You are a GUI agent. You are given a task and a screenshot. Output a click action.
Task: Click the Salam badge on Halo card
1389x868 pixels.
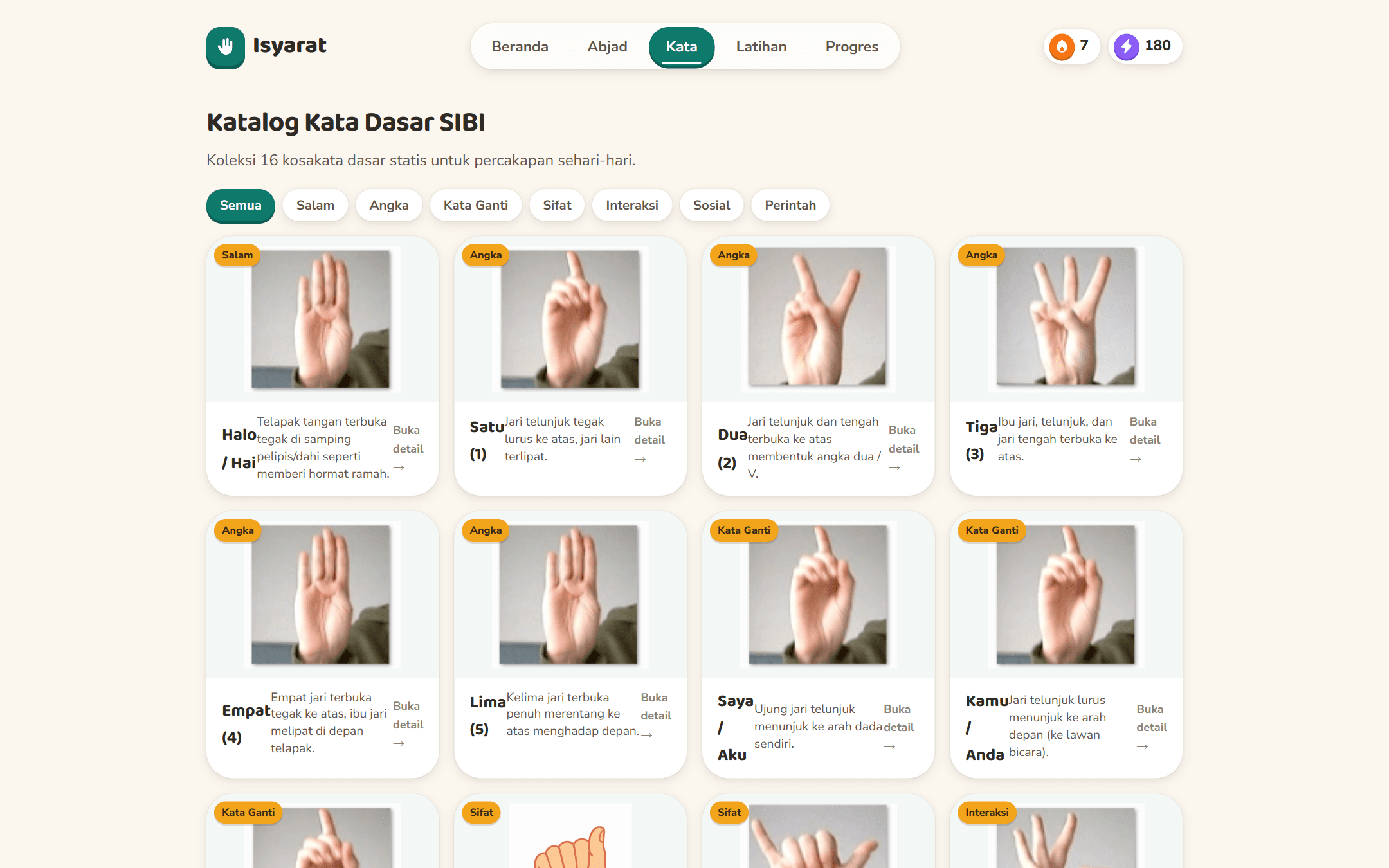pyautogui.click(x=237, y=255)
